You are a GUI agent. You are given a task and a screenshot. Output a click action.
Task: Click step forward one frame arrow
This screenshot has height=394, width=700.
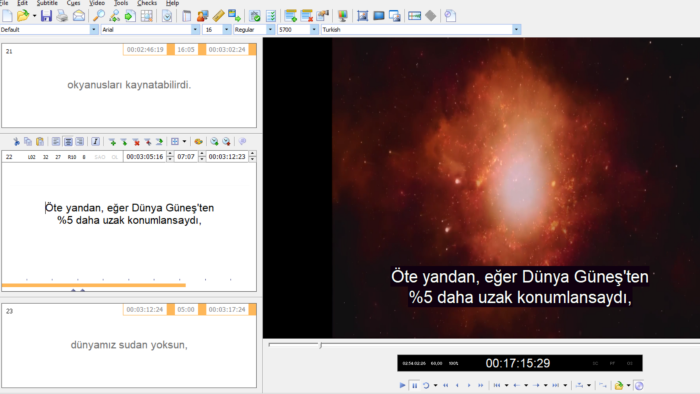pos(469,386)
